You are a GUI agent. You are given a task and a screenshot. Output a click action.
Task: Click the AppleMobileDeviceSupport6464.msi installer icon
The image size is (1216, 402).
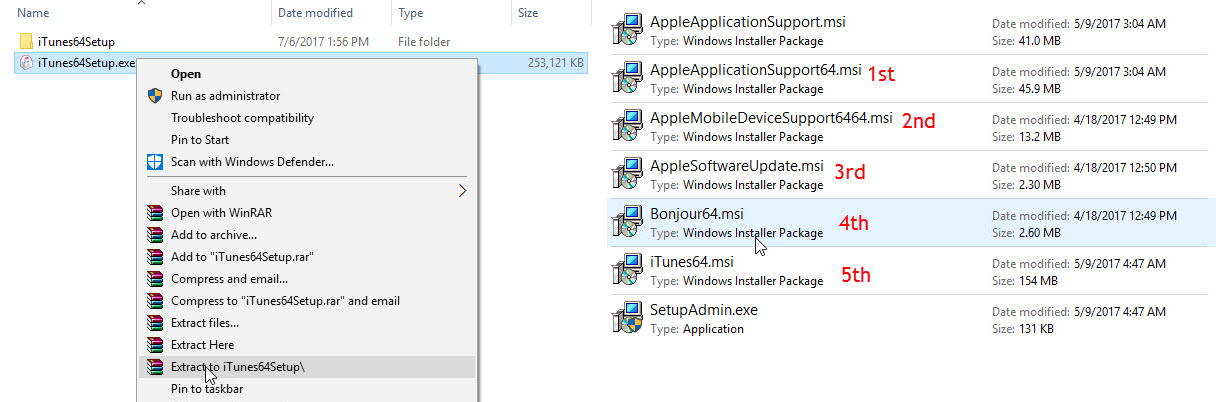(627, 126)
